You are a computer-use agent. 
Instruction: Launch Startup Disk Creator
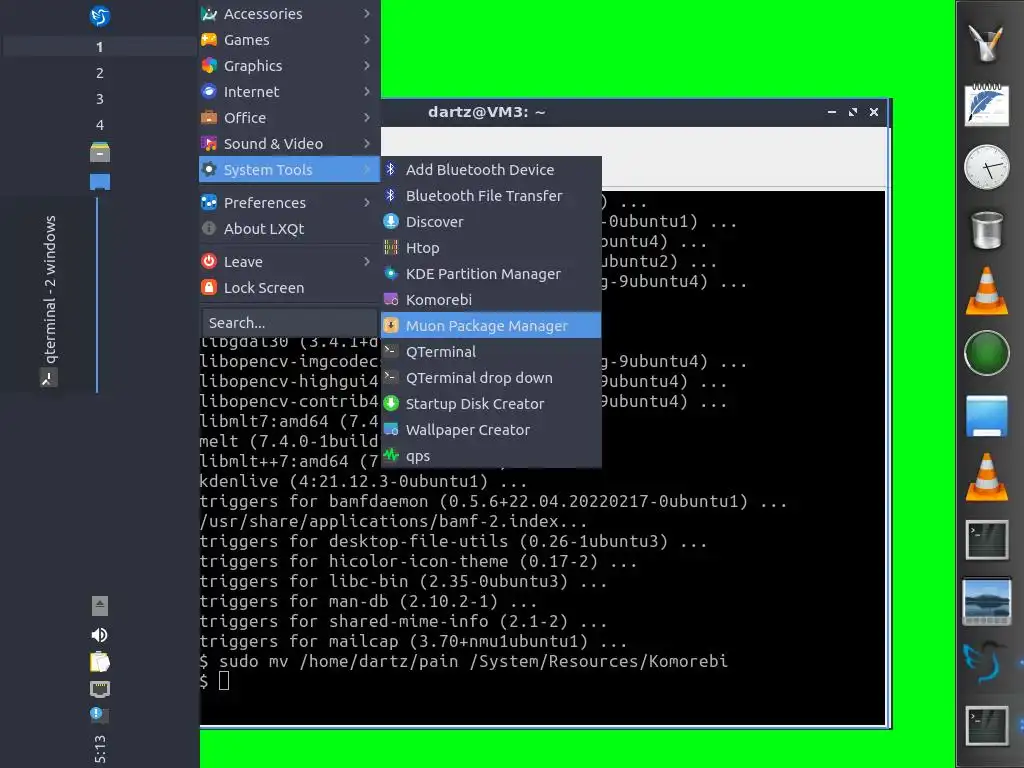coord(490,404)
